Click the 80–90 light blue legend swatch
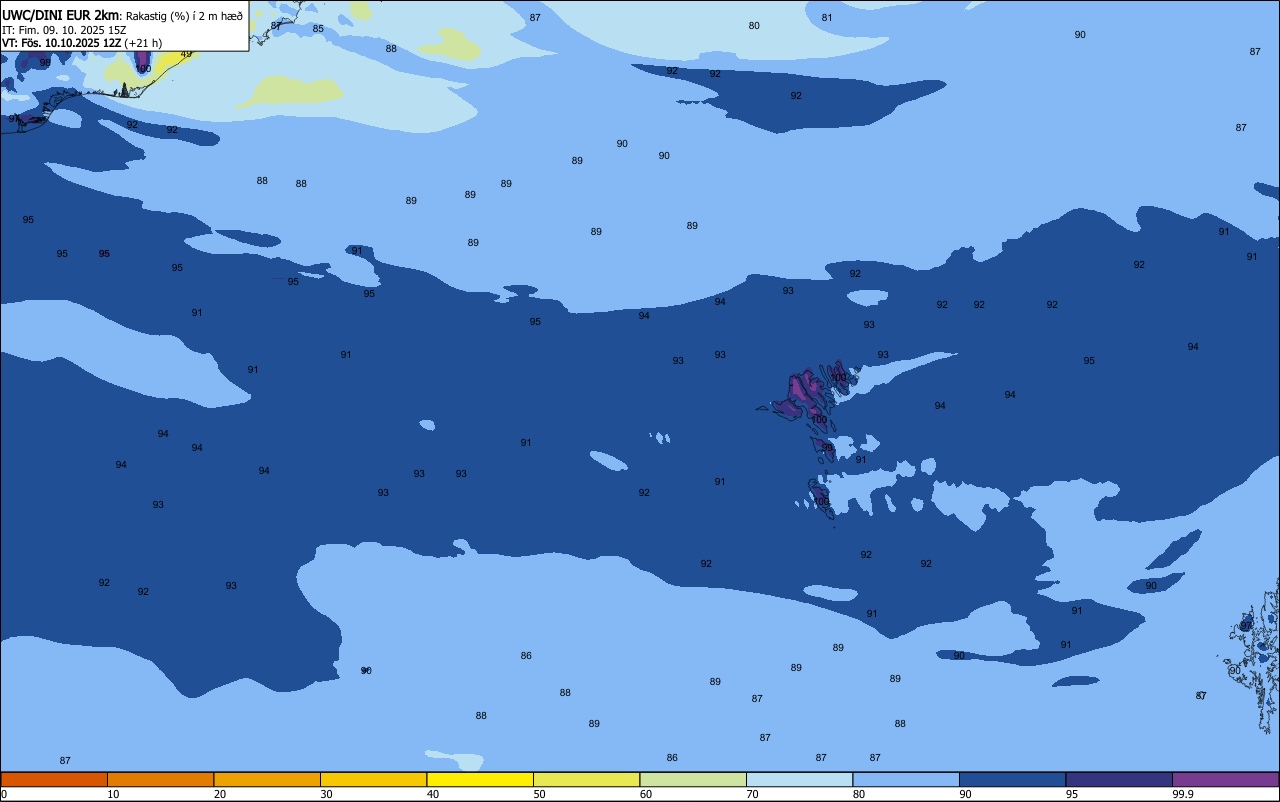 (906, 779)
